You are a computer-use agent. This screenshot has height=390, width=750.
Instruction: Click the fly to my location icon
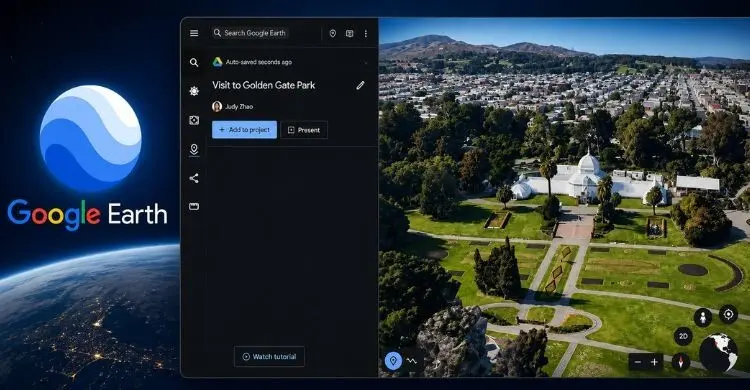coord(728,314)
